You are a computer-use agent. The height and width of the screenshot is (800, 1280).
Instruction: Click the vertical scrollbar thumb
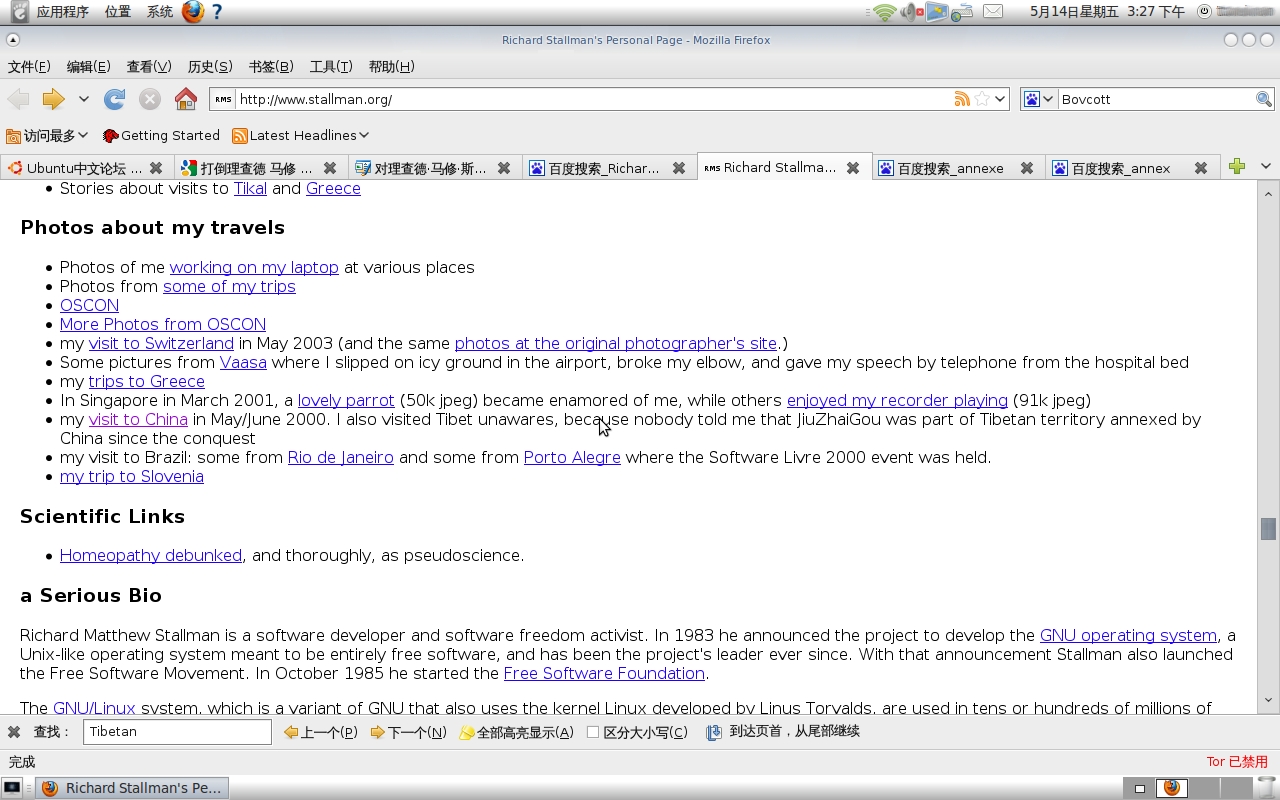pos(1268,528)
